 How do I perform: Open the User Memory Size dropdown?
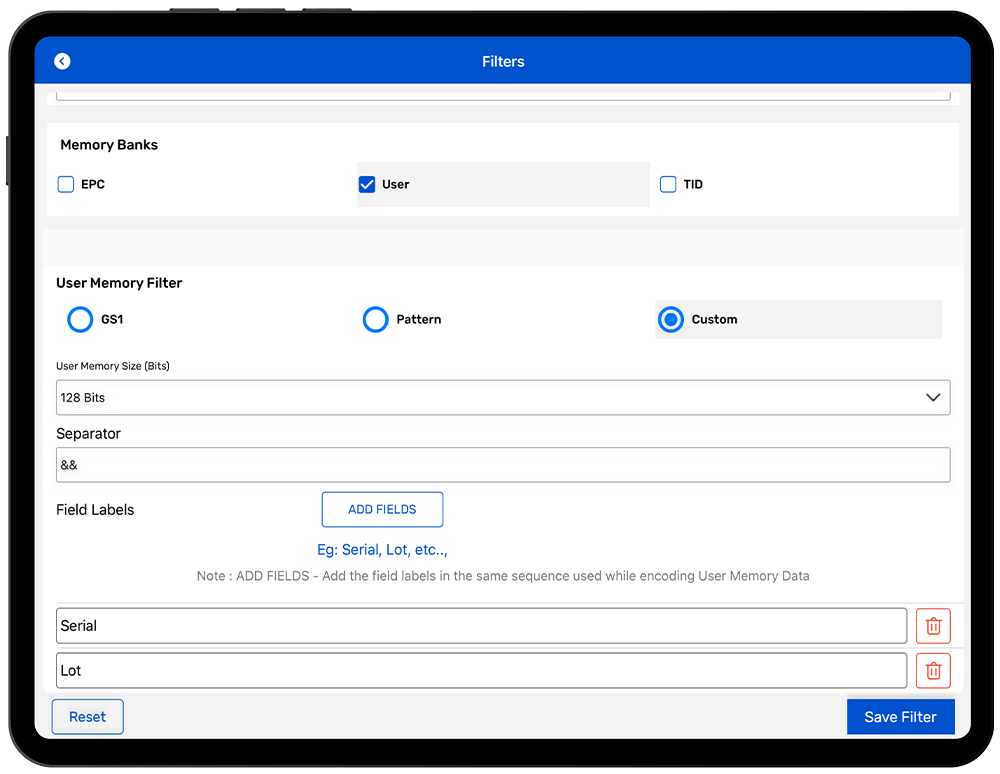(x=500, y=397)
